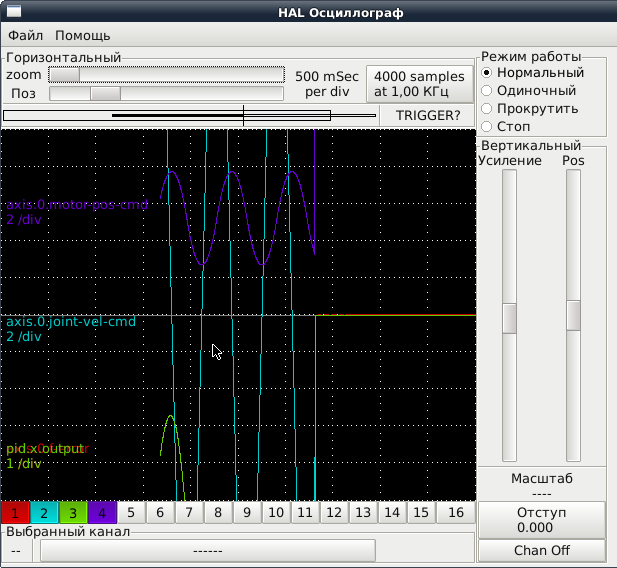Click the pid.x.output trace label
The image size is (617, 568).
(x=45, y=449)
